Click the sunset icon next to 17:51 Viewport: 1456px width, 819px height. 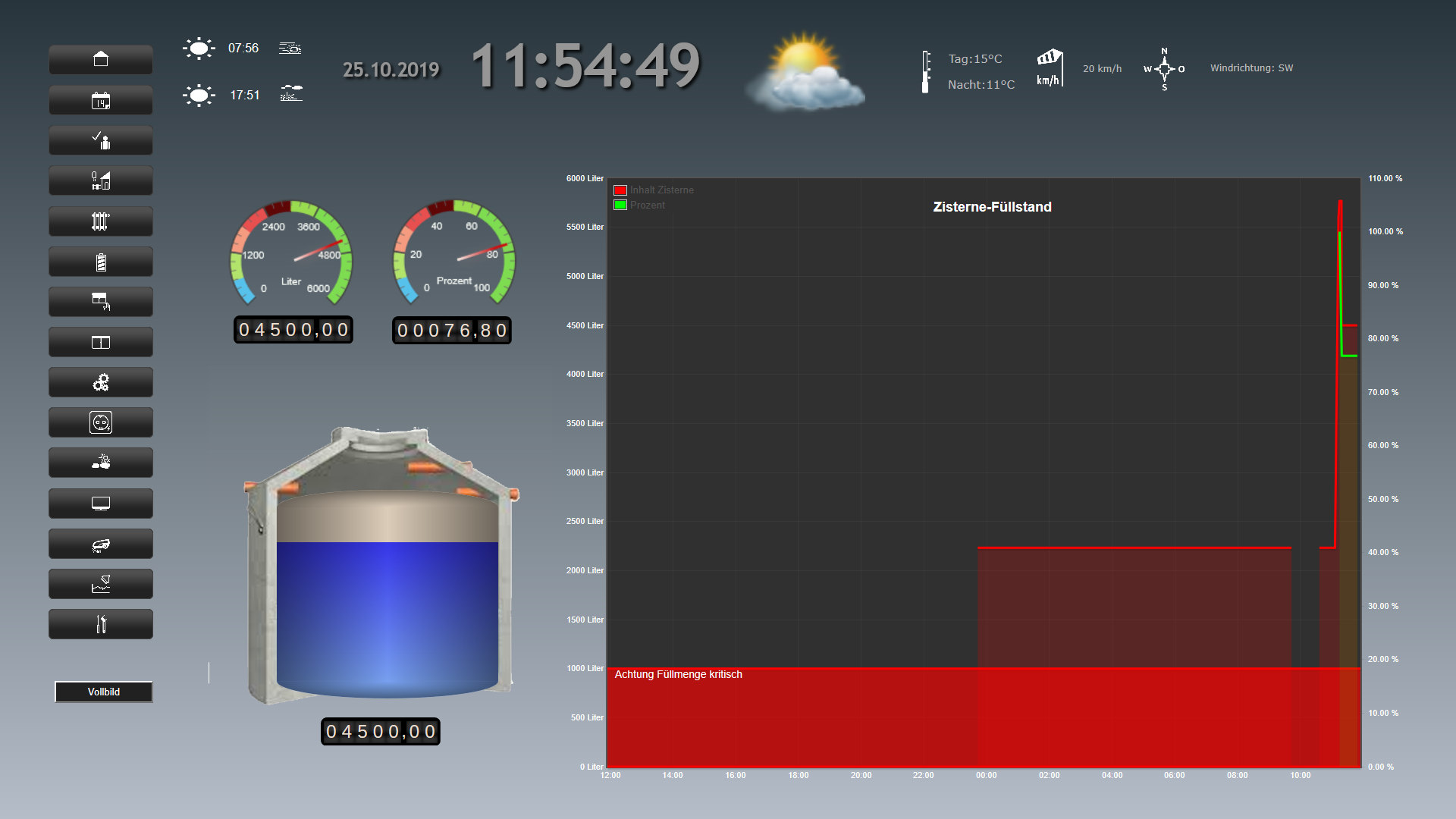pyautogui.click(x=291, y=93)
